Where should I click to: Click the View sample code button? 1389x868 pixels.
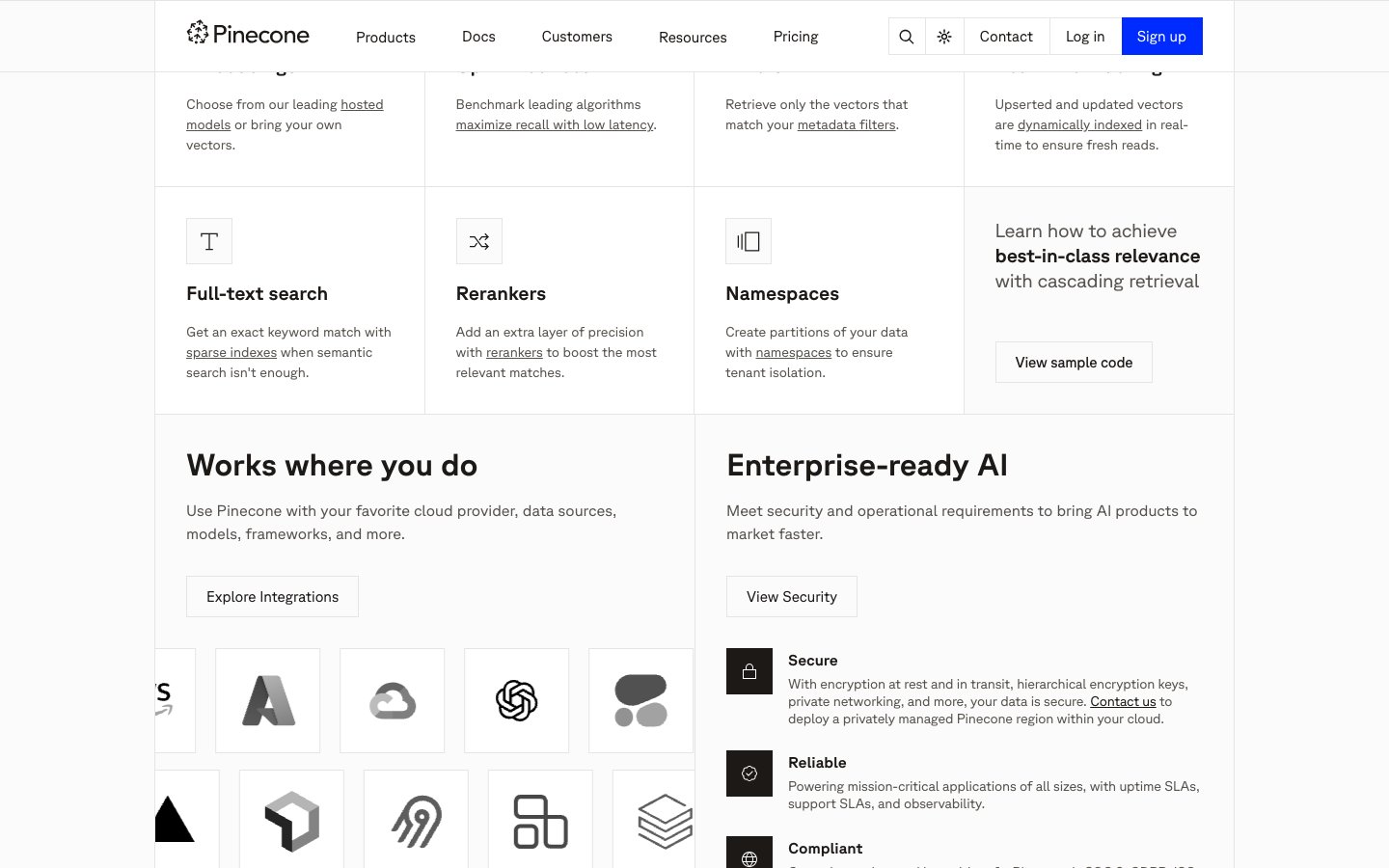[x=1074, y=363]
